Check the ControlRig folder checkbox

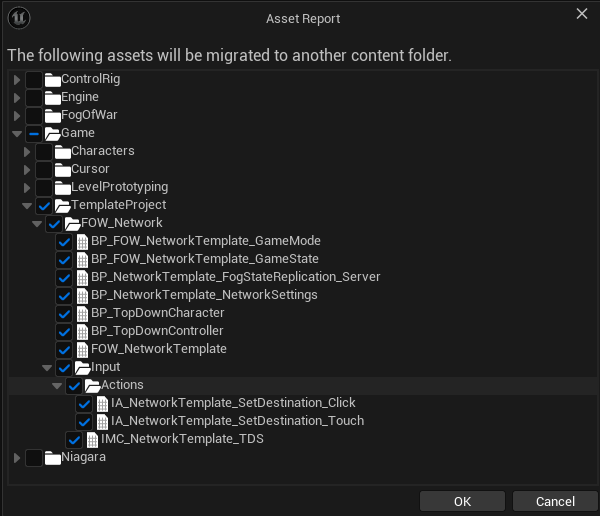tap(34, 80)
